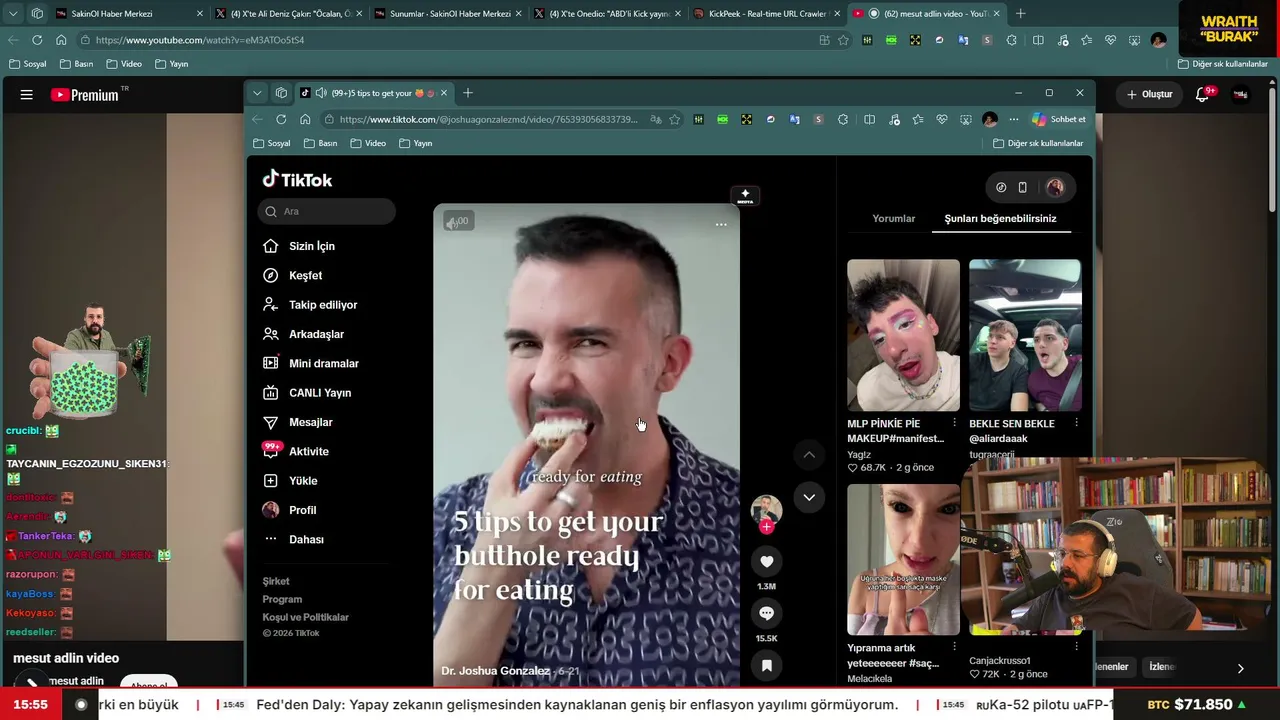This screenshot has height=720, width=1280.
Task: Switch to X'te Onedio browser tab
Action: tap(607, 14)
